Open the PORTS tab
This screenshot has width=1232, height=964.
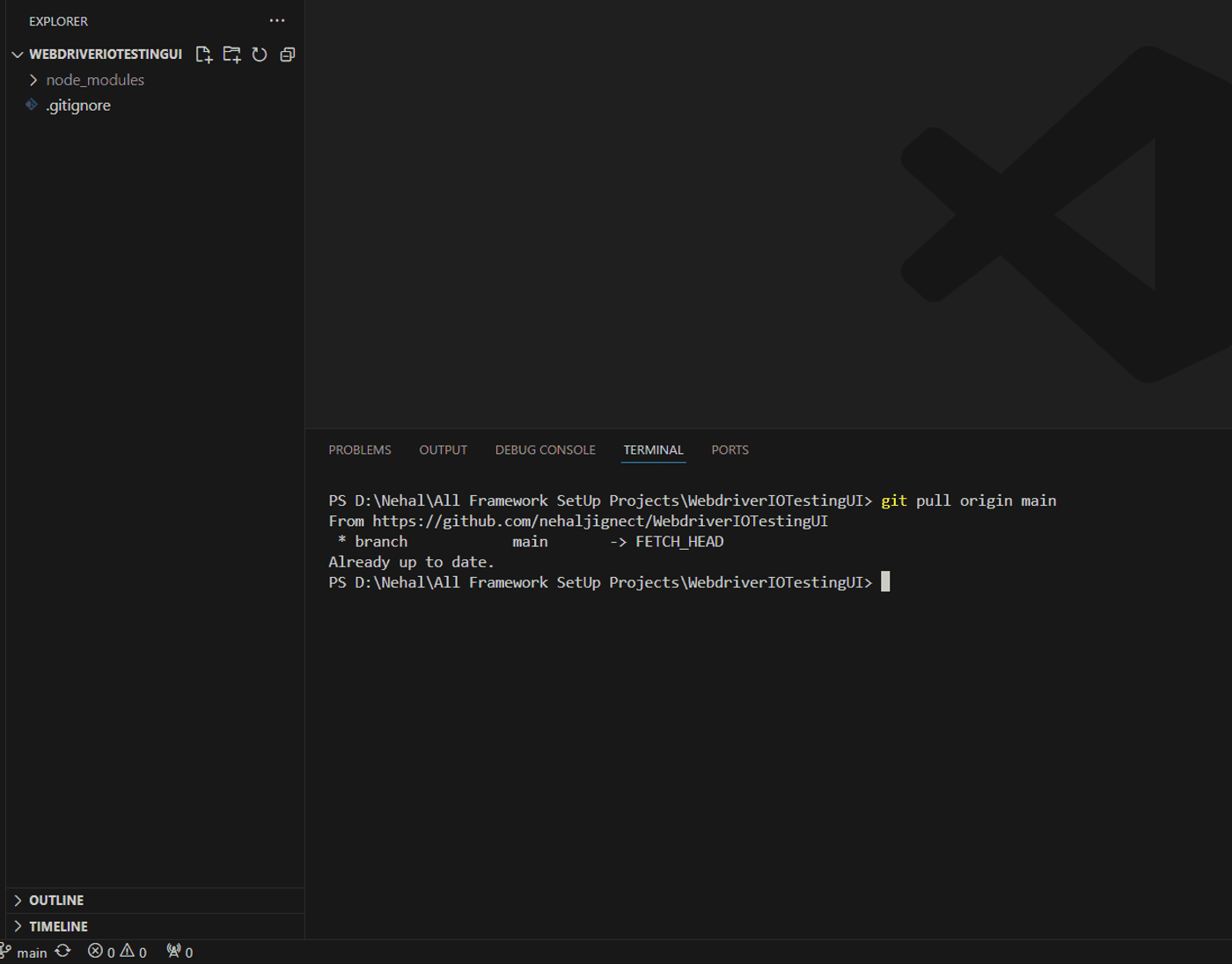[730, 450]
